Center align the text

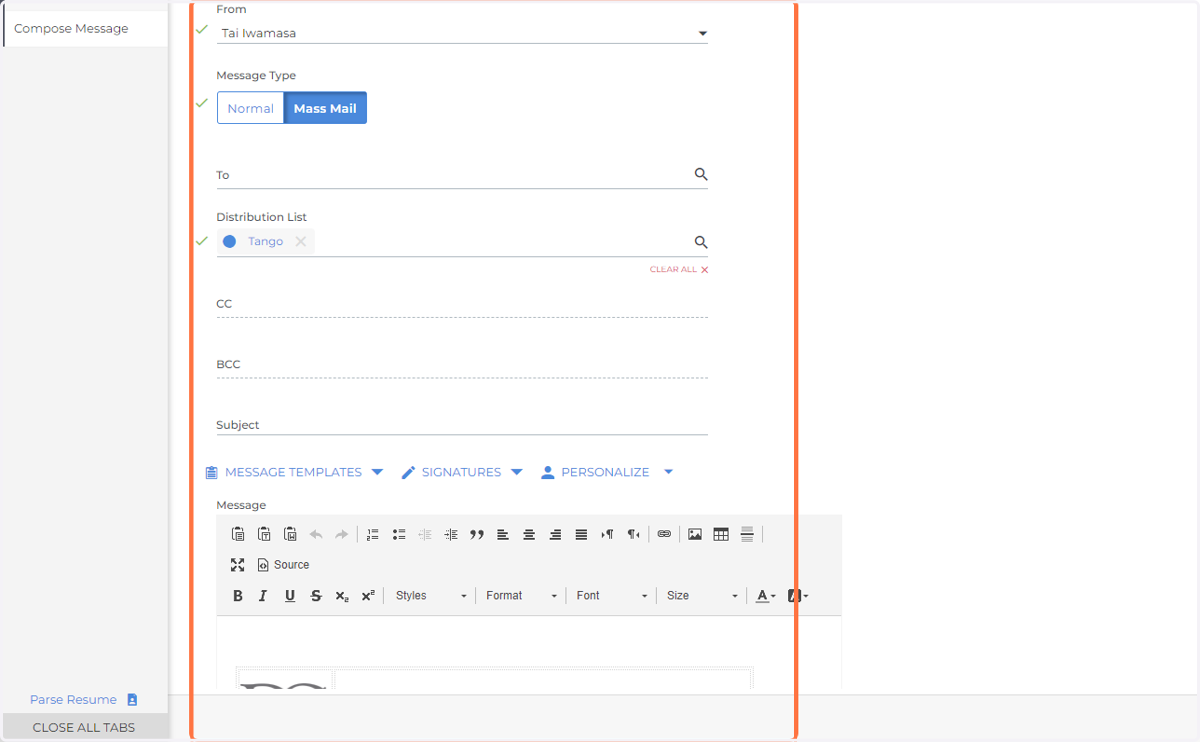pos(529,534)
